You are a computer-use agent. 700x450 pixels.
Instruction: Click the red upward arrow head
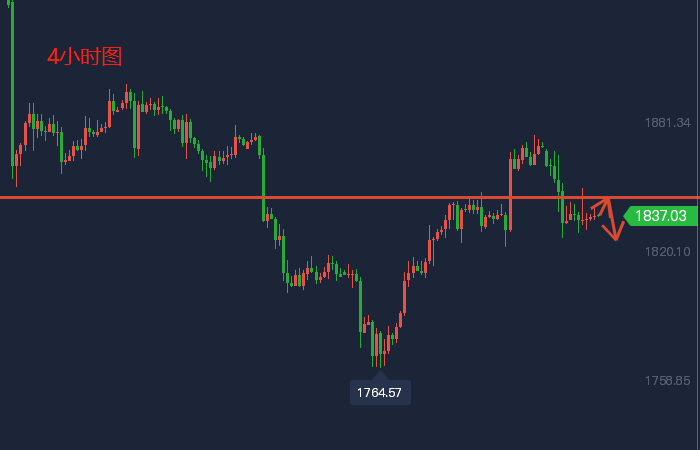pos(605,201)
